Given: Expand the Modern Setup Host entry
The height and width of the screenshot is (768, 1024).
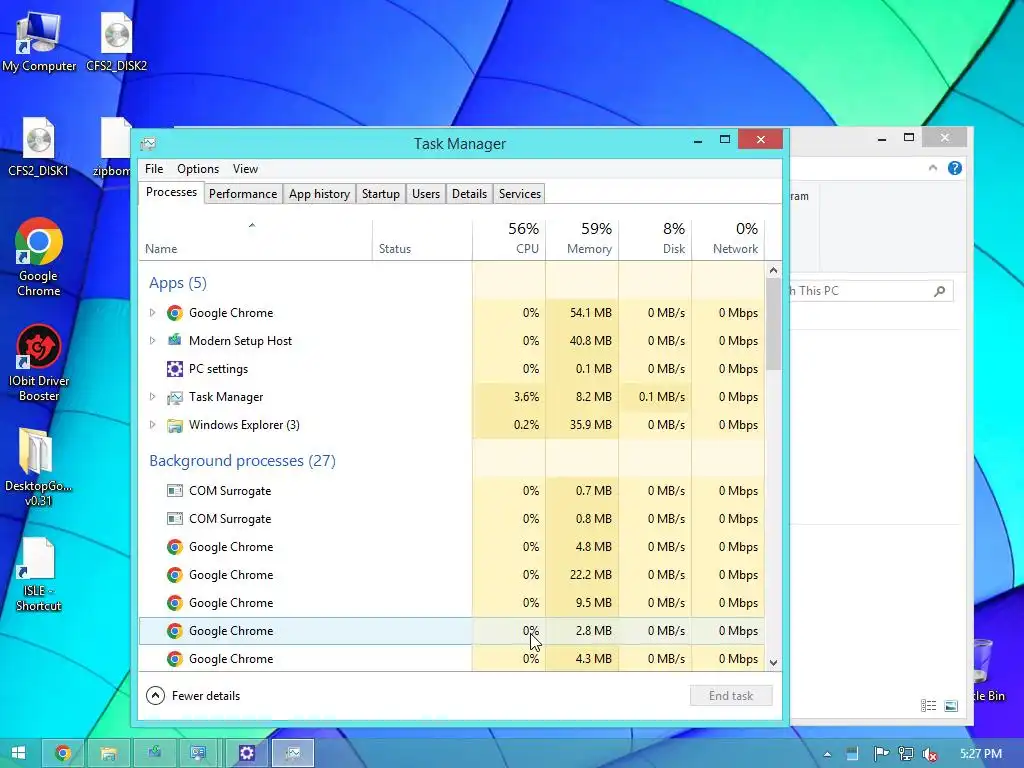Looking at the screenshot, I should (152, 341).
